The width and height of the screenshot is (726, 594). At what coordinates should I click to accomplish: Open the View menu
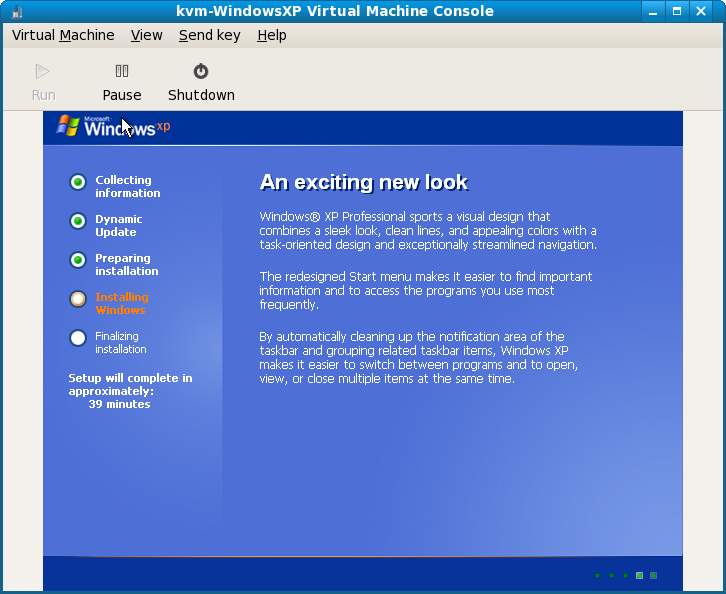(146, 35)
